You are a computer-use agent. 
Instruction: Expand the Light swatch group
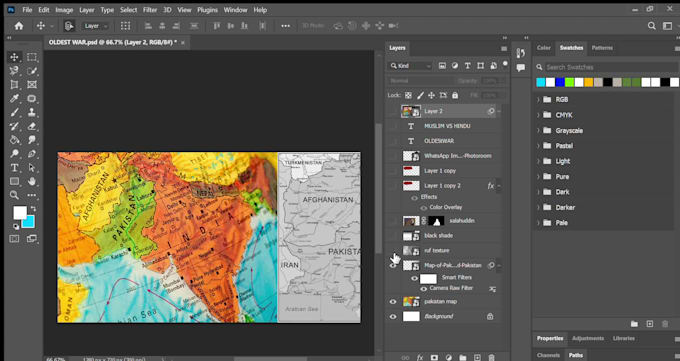(539, 161)
